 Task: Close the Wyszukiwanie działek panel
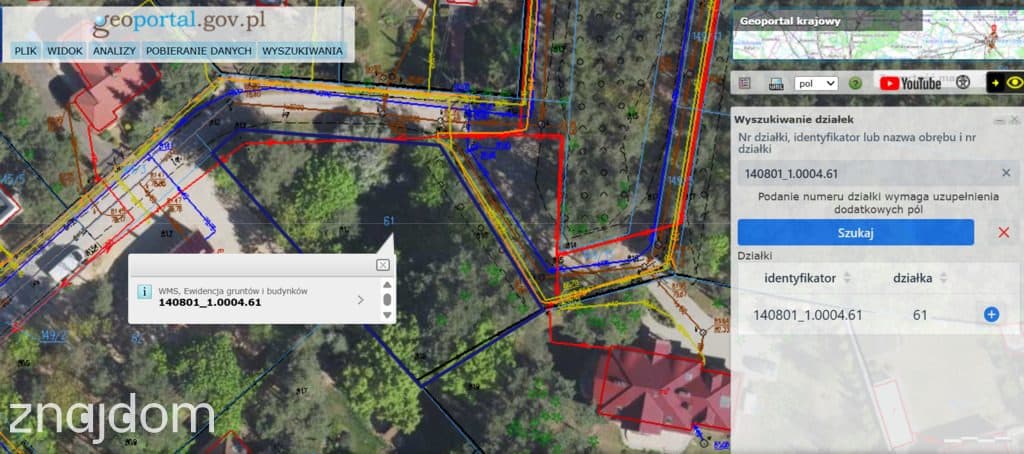1014,120
